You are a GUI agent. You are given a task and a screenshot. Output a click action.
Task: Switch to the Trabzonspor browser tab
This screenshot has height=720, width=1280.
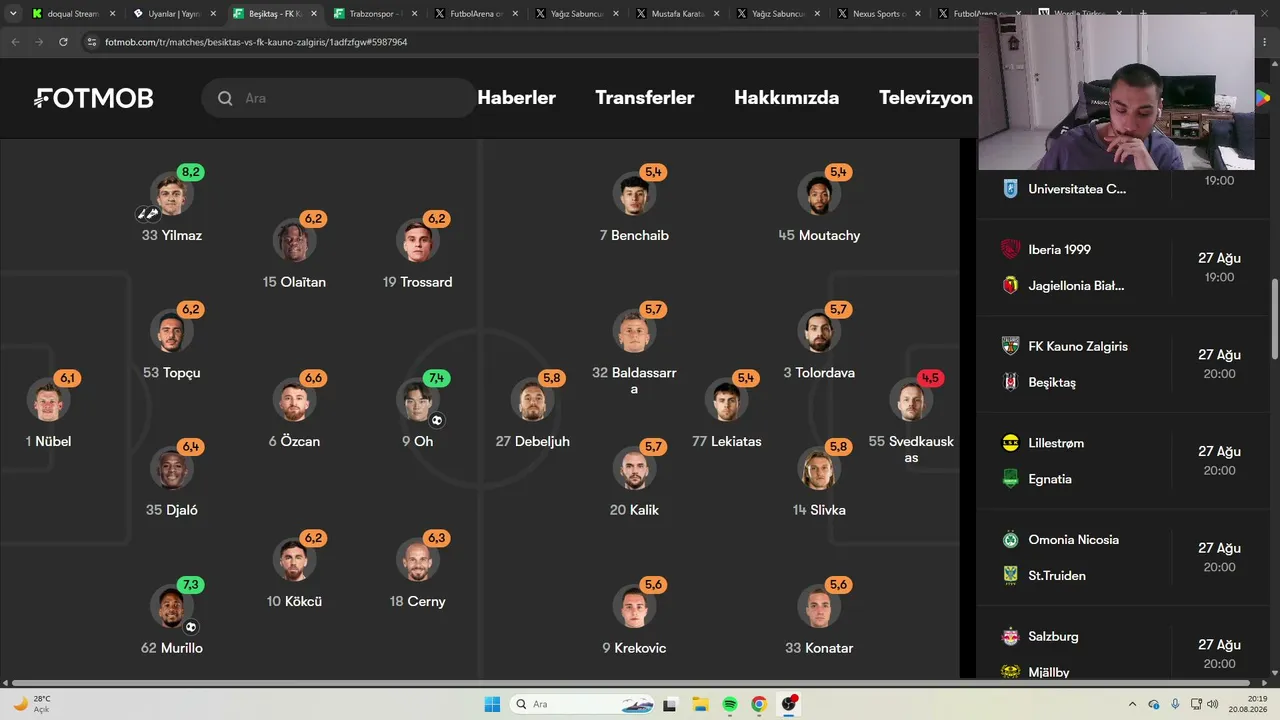coord(374,14)
